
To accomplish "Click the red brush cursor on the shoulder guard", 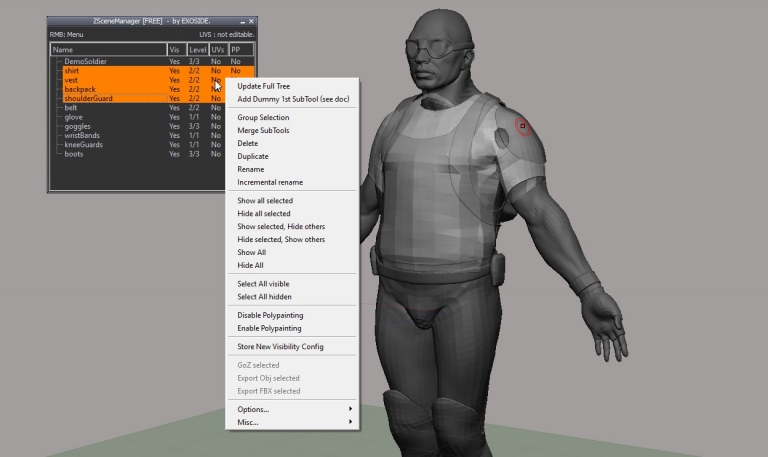I will pos(522,125).
